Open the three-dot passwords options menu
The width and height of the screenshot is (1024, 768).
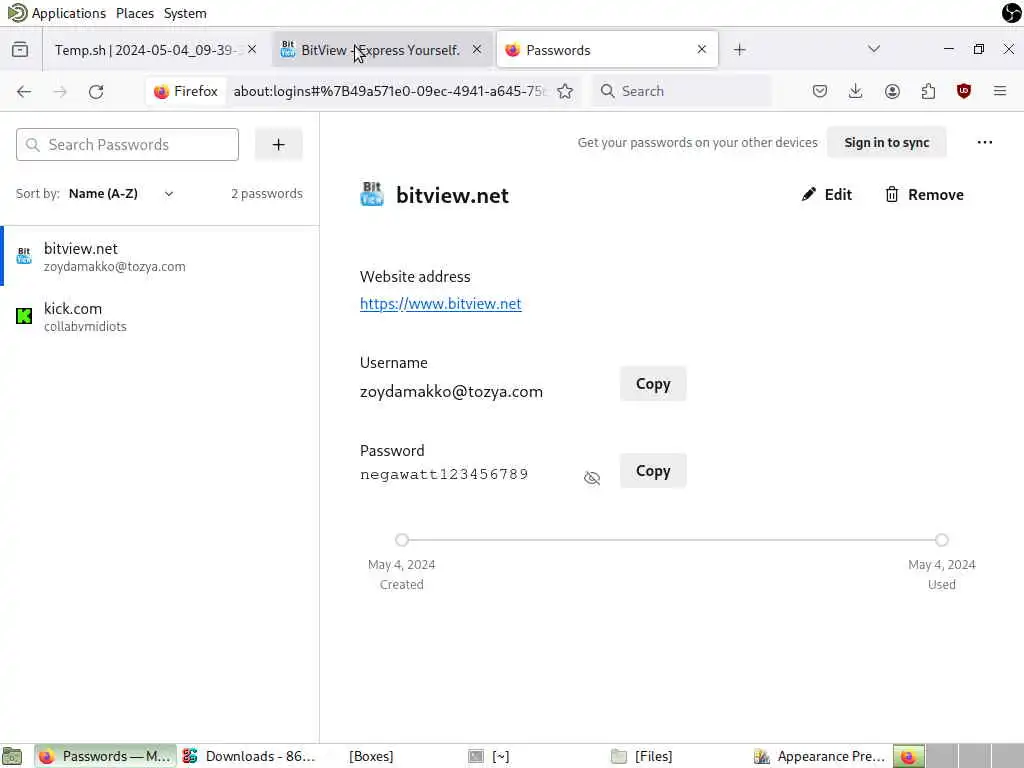[x=985, y=142]
